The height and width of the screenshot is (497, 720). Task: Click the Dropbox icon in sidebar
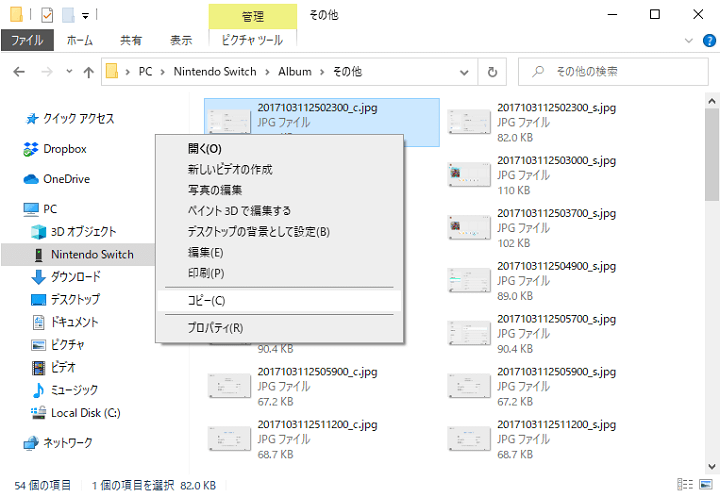point(31,149)
